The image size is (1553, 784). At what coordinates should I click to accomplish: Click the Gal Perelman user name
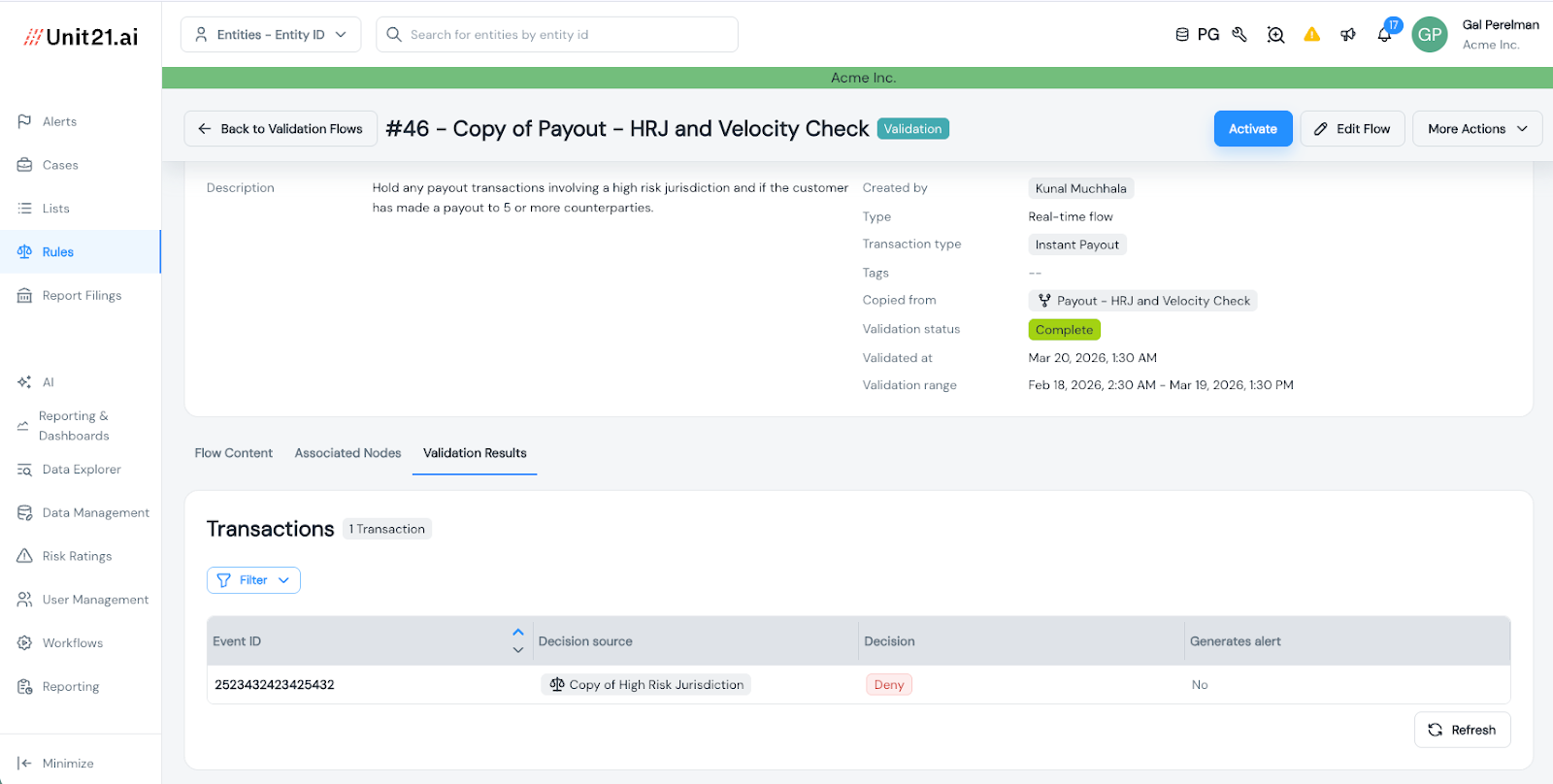1501,25
